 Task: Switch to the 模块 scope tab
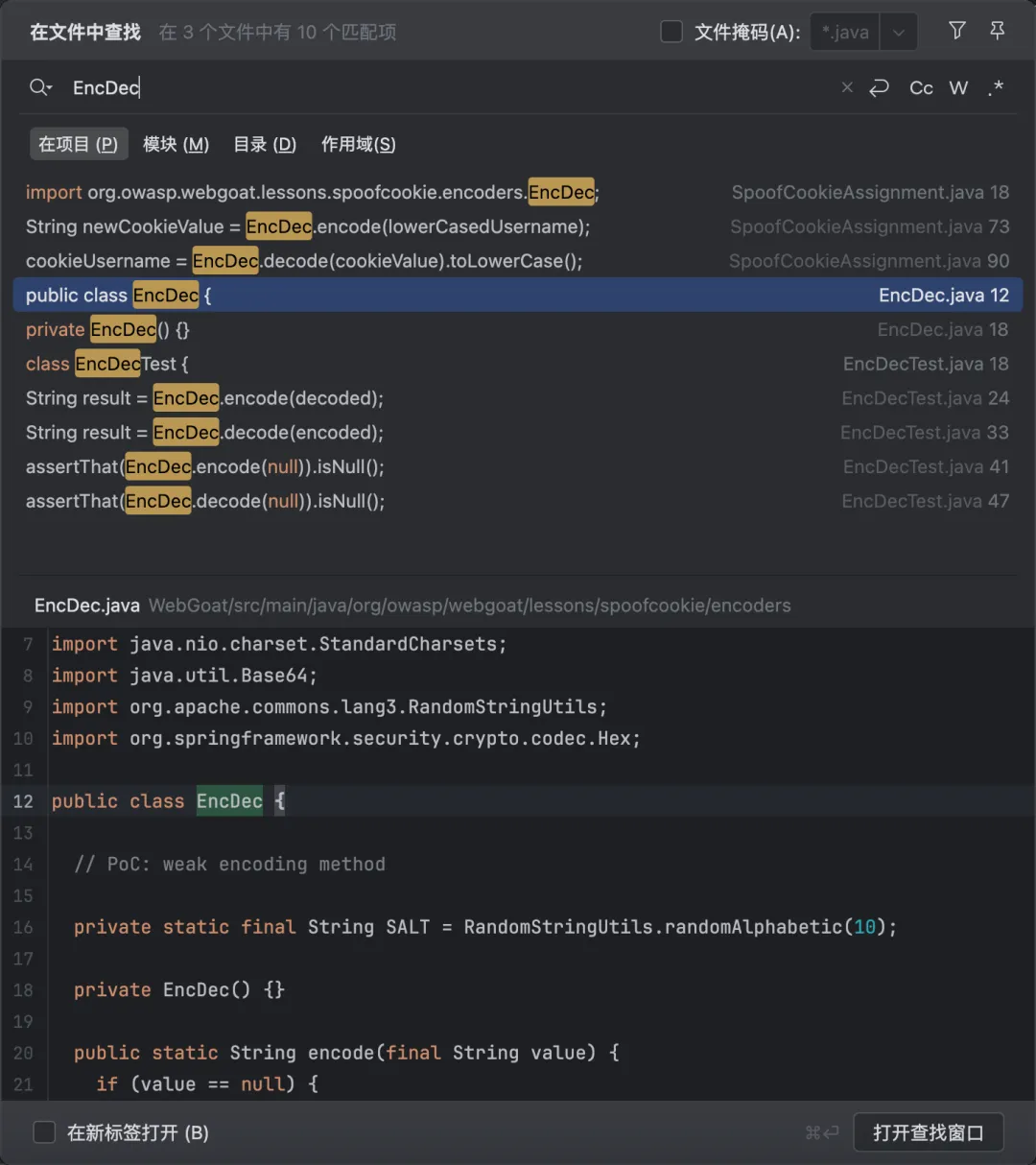(x=176, y=144)
